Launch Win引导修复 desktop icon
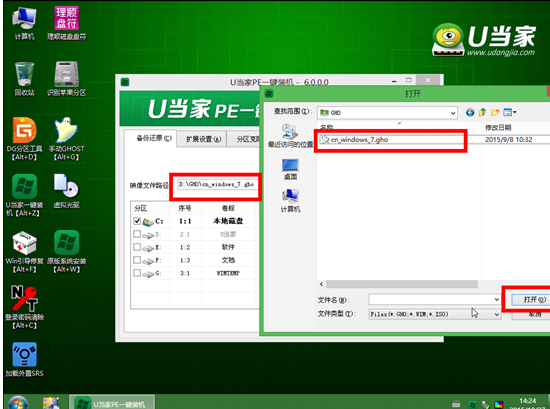This screenshot has width=550, height=409. 24,252
